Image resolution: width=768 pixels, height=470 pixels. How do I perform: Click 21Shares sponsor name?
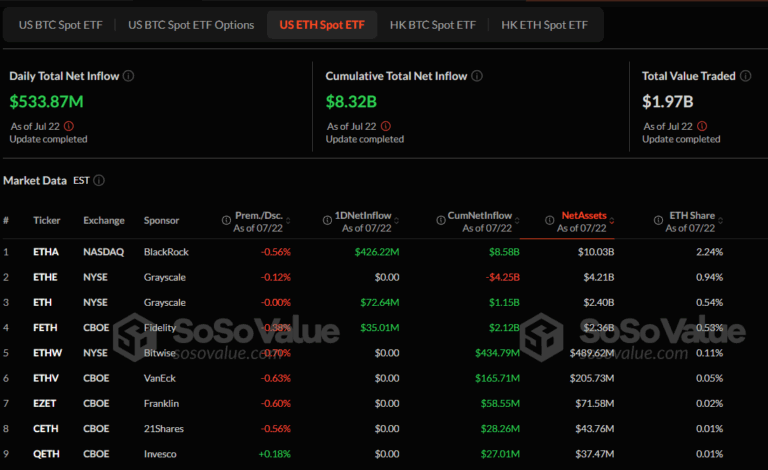[x=164, y=429]
